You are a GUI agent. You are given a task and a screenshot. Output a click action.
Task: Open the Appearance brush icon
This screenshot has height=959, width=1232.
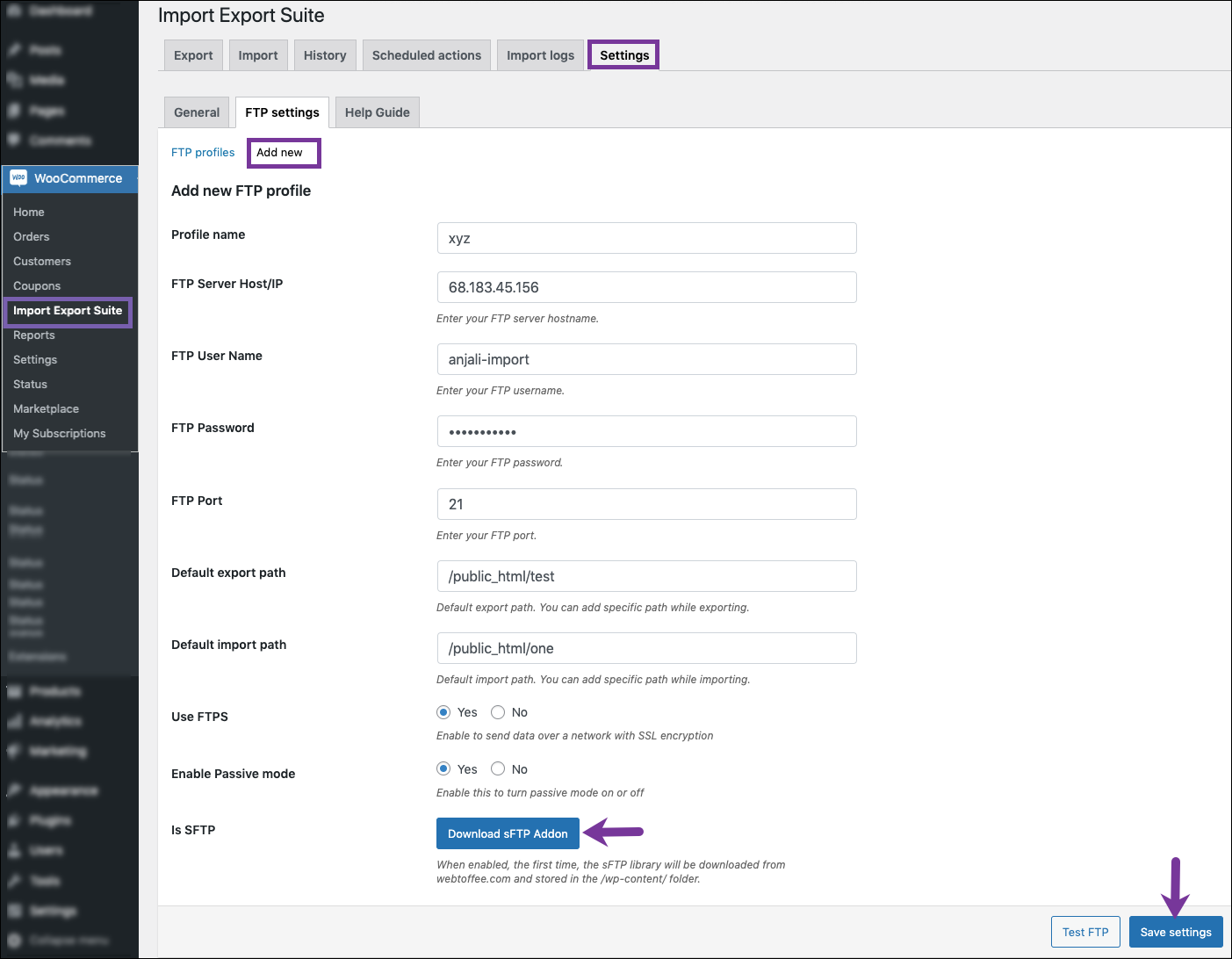pyautogui.click(x=14, y=790)
